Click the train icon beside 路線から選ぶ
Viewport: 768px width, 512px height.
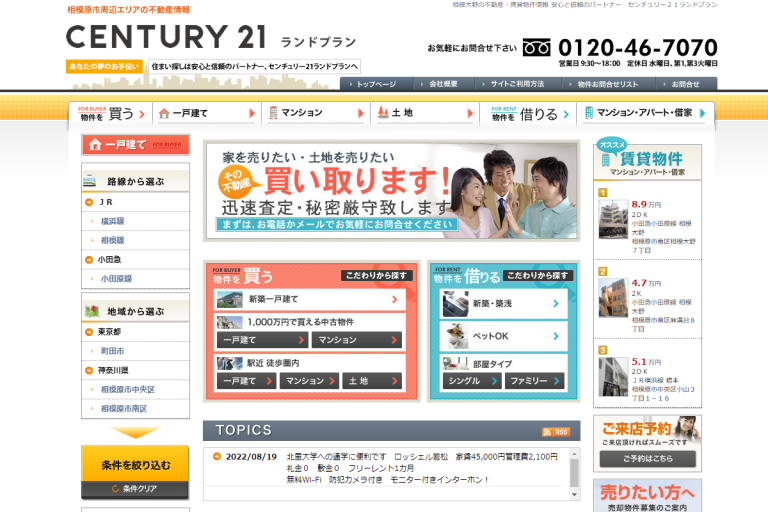click(90, 181)
